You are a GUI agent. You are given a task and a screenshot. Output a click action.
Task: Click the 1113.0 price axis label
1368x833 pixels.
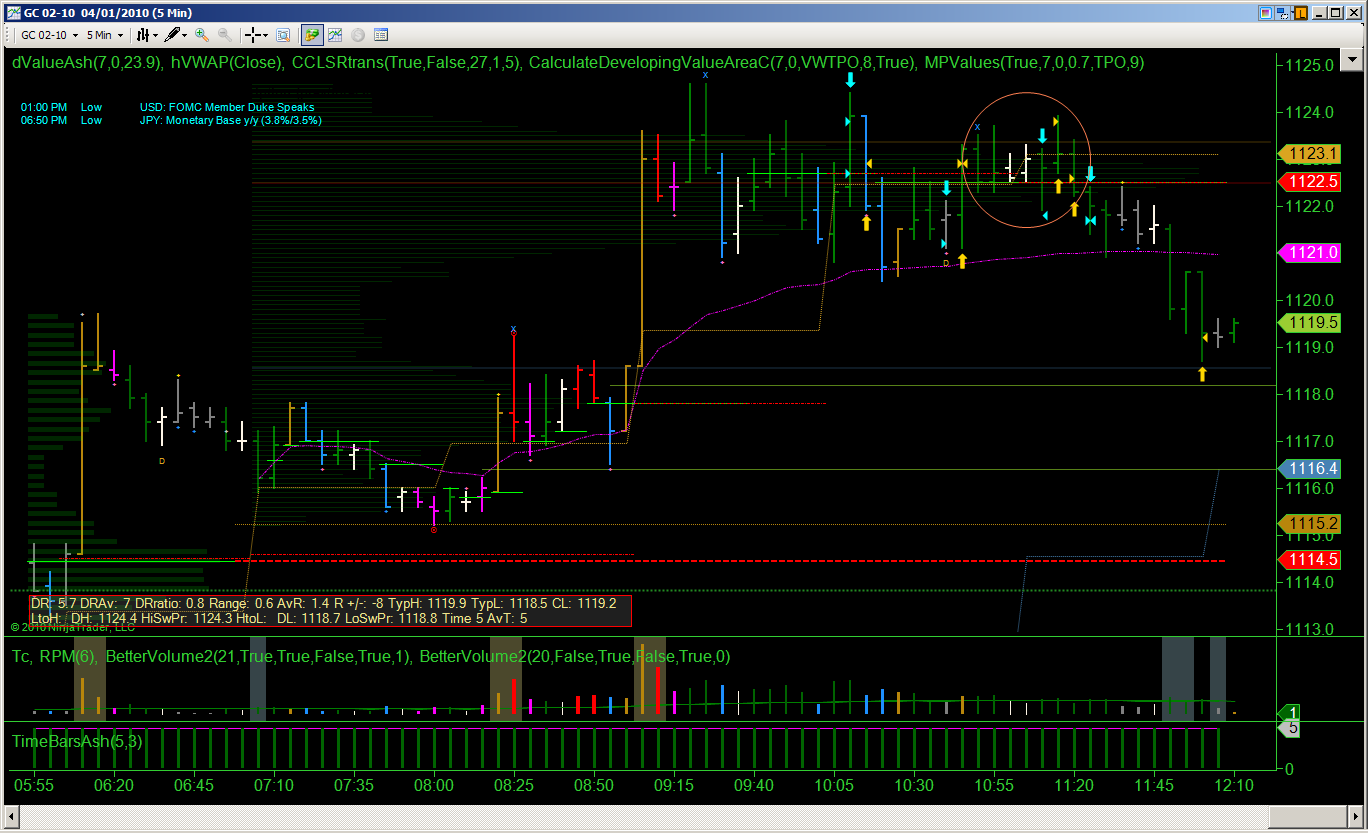click(x=1309, y=629)
